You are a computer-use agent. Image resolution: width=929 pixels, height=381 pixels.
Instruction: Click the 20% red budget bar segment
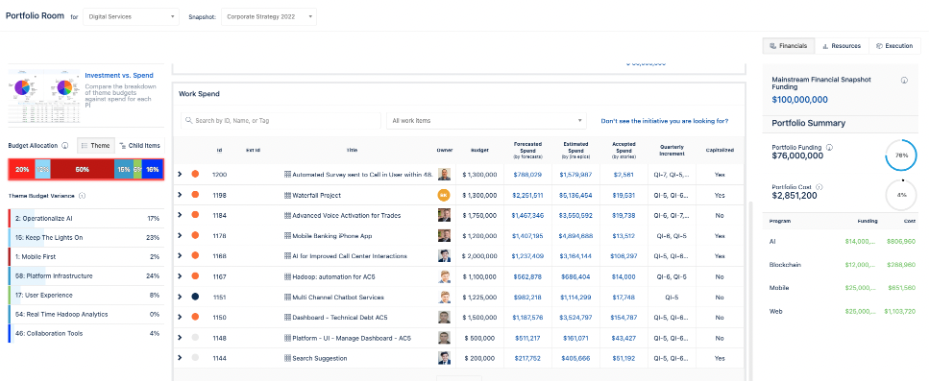click(x=22, y=169)
